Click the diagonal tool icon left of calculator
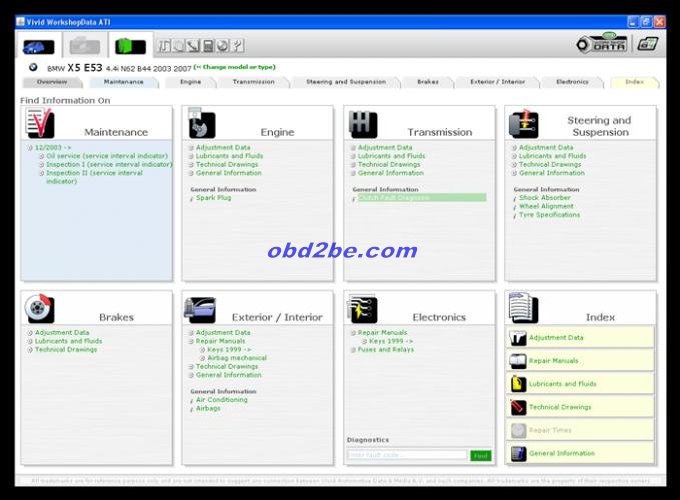This screenshot has height=500, width=680. point(194,46)
